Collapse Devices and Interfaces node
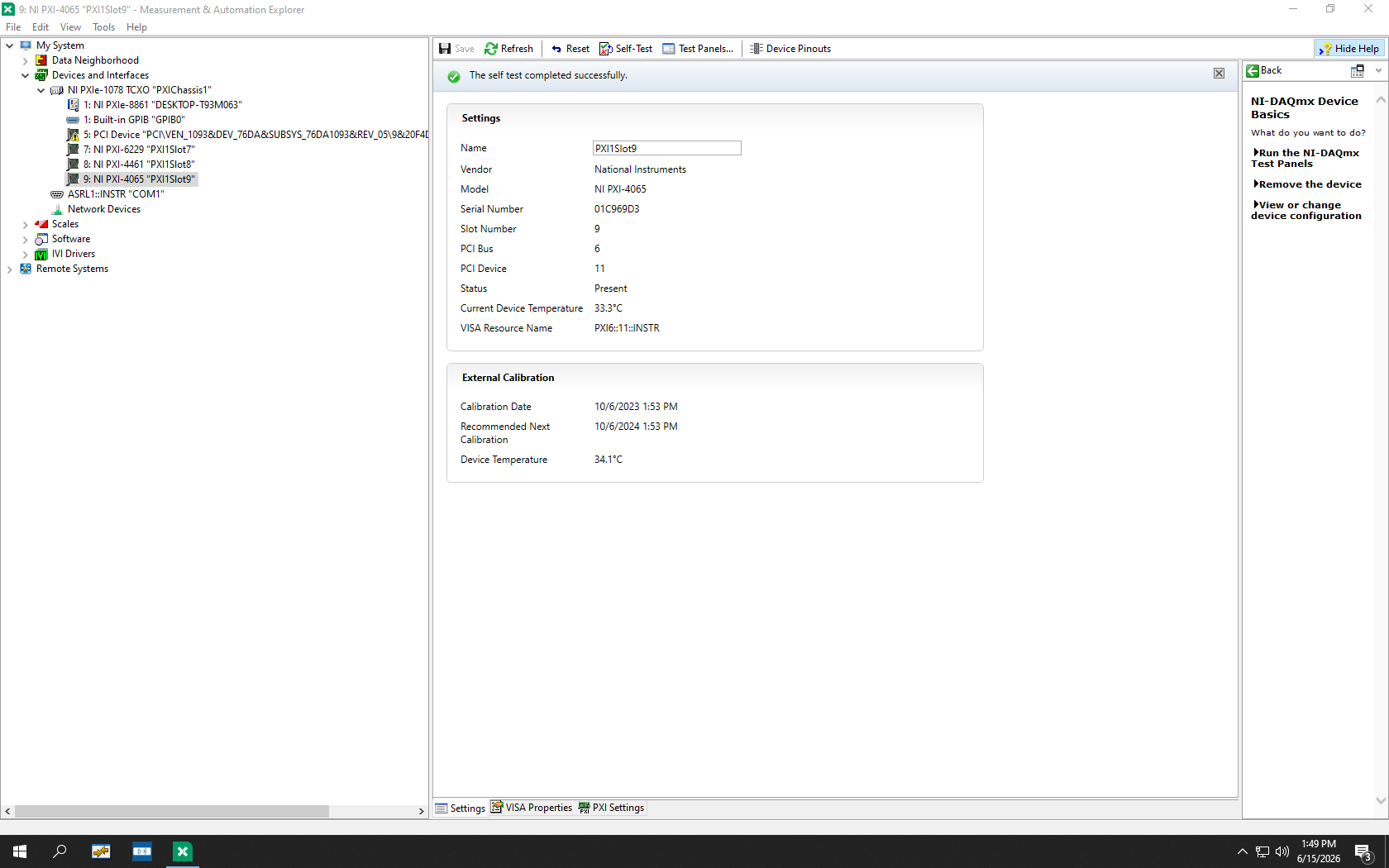Screen dimensions: 1389x868 [x=26, y=75]
